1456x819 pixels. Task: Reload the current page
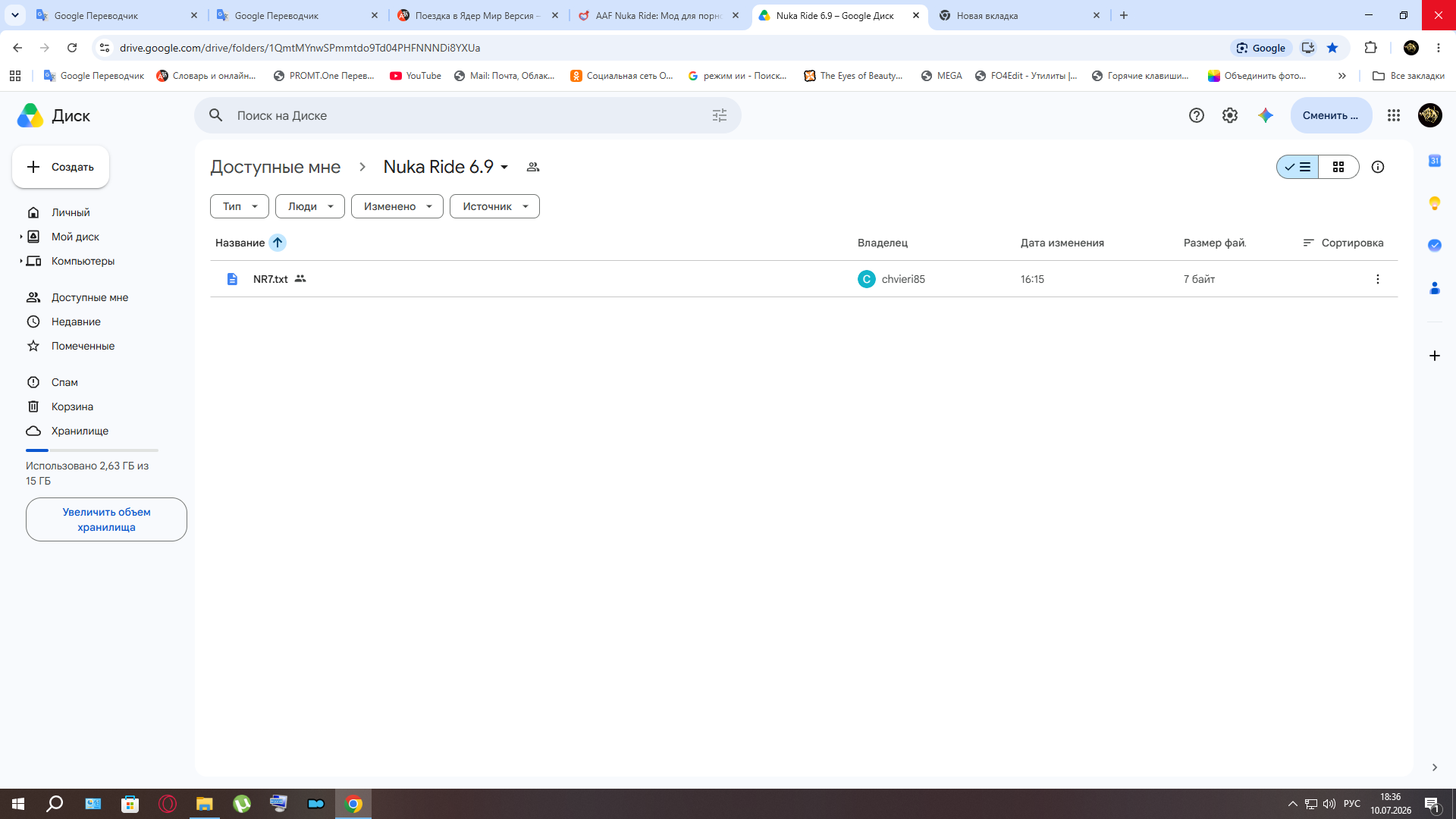(x=72, y=48)
